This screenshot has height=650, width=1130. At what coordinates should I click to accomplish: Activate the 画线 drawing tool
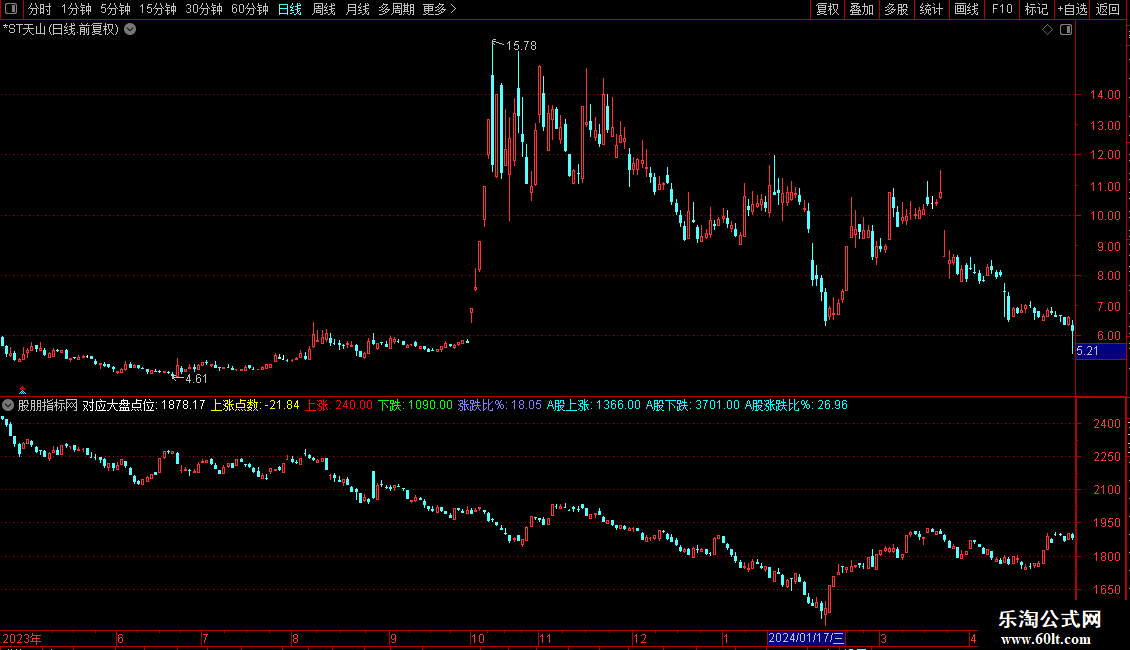point(966,9)
